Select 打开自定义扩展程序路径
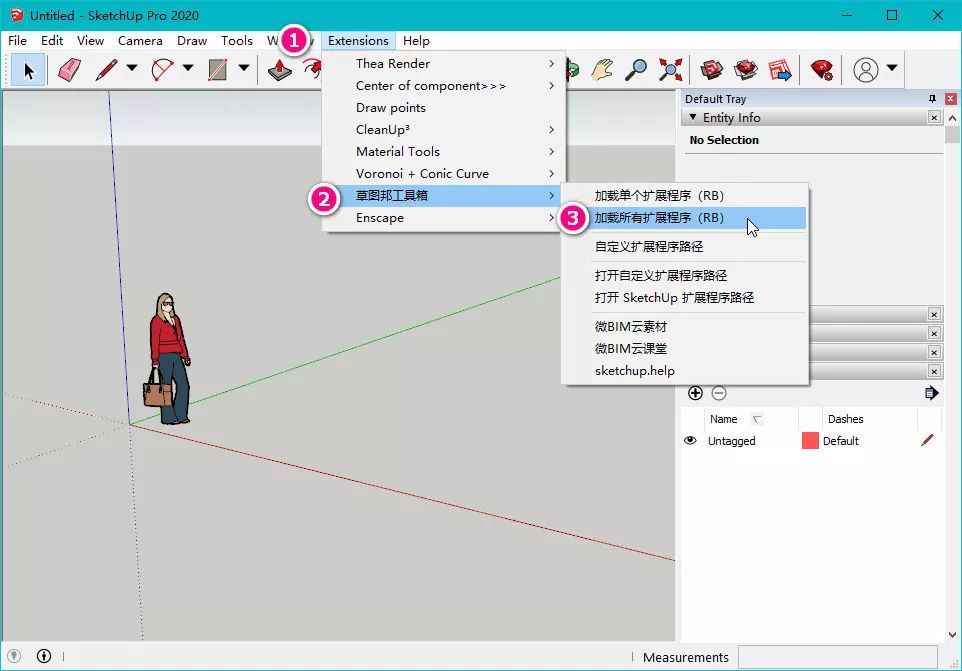The width and height of the screenshot is (962, 671). [685, 275]
